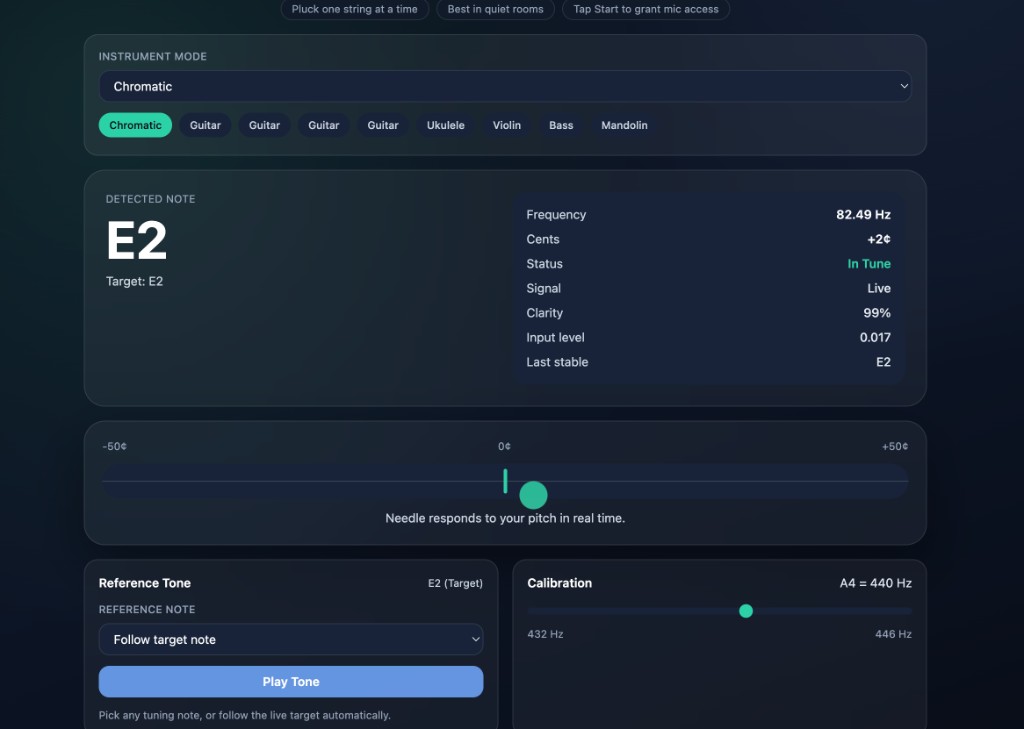Click the +50¢ scale label
This screenshot has height=729, width=1024.
894,447
